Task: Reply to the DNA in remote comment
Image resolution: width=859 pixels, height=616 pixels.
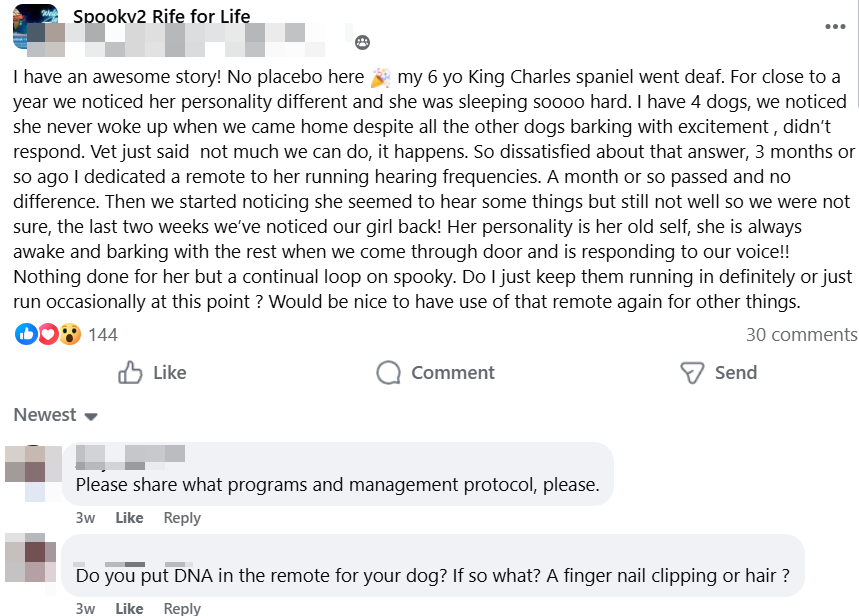Action: [182, 608]
